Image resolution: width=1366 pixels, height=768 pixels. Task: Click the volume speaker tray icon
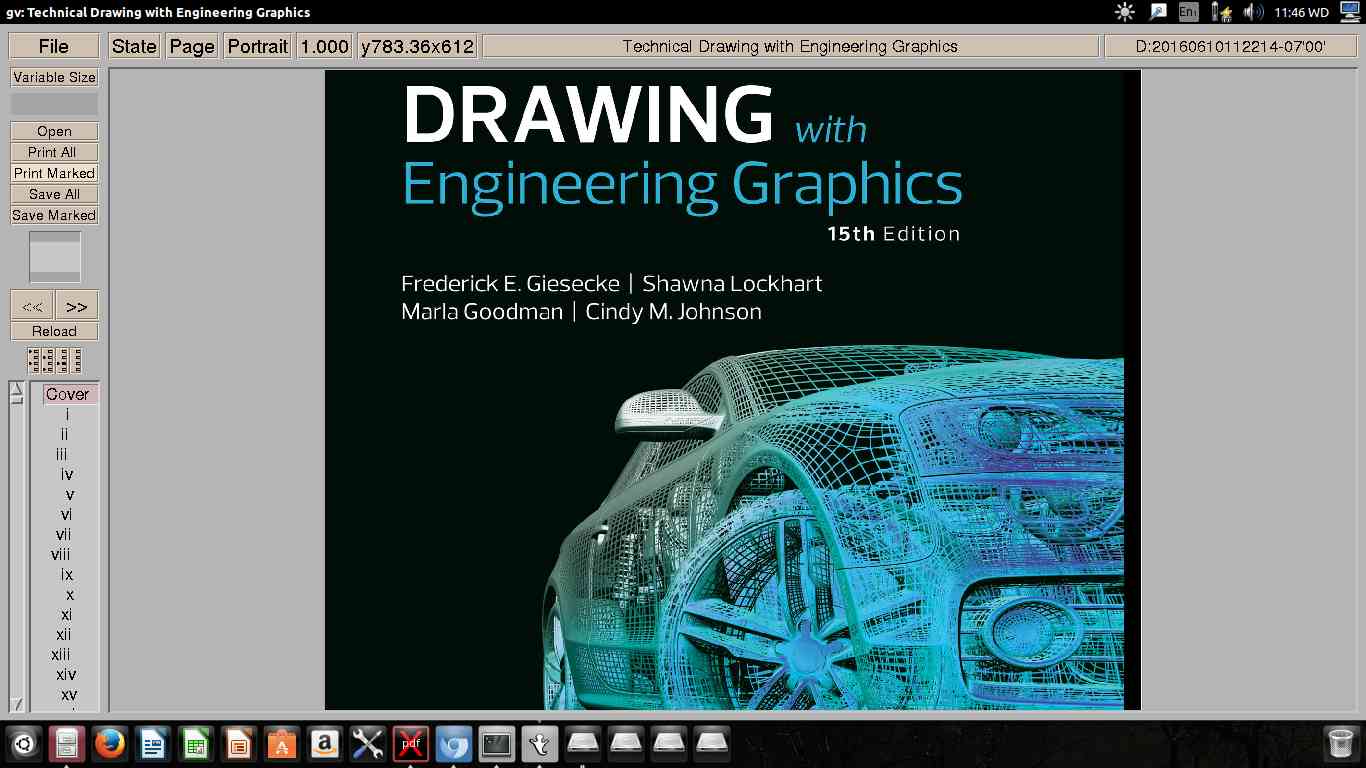coord(1252,12)
